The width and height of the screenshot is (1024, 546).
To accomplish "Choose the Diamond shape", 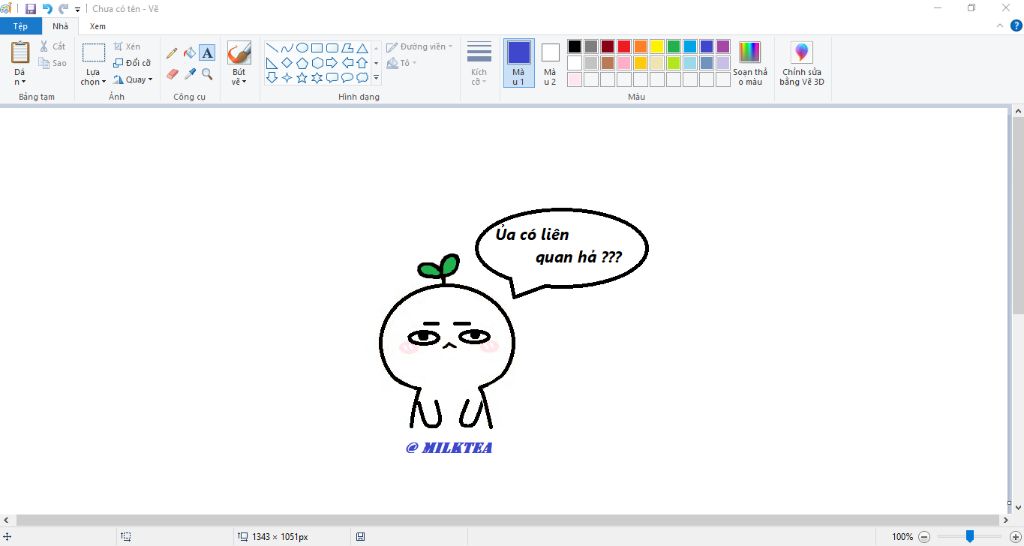I will click(x=287, y=63).
